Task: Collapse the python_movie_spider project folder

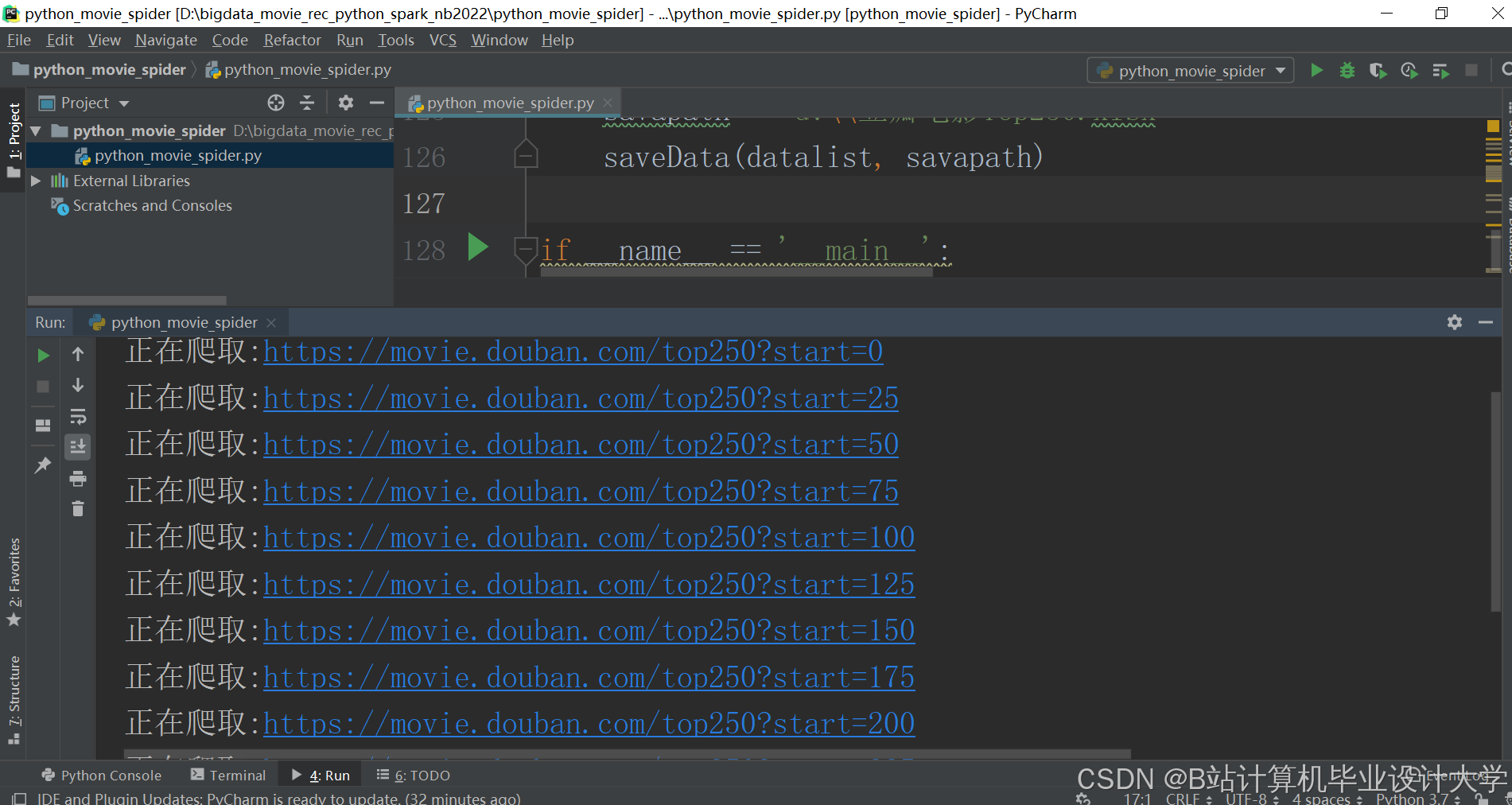Action: 35,130
